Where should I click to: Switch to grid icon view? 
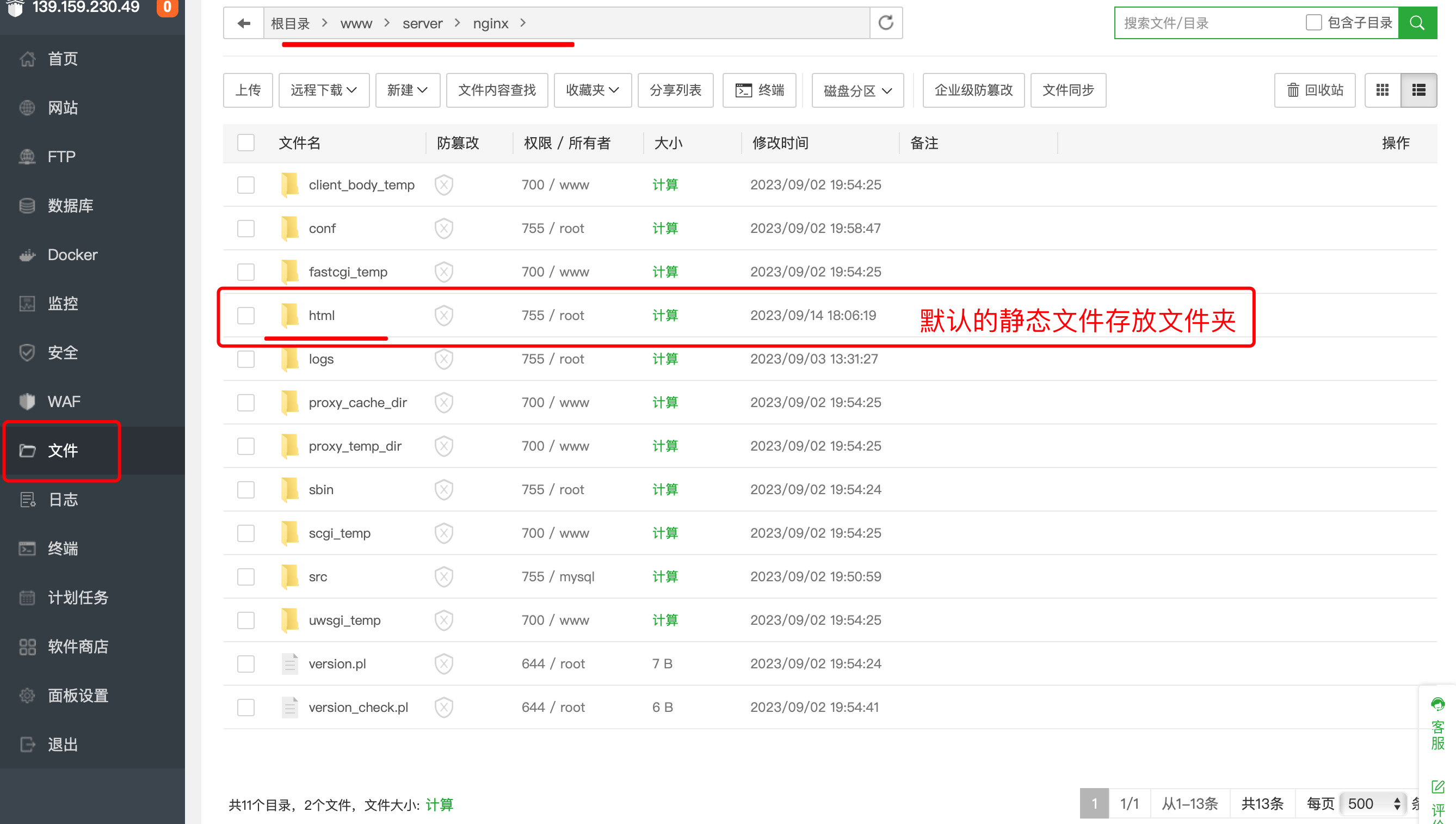tap(1383, 90)
